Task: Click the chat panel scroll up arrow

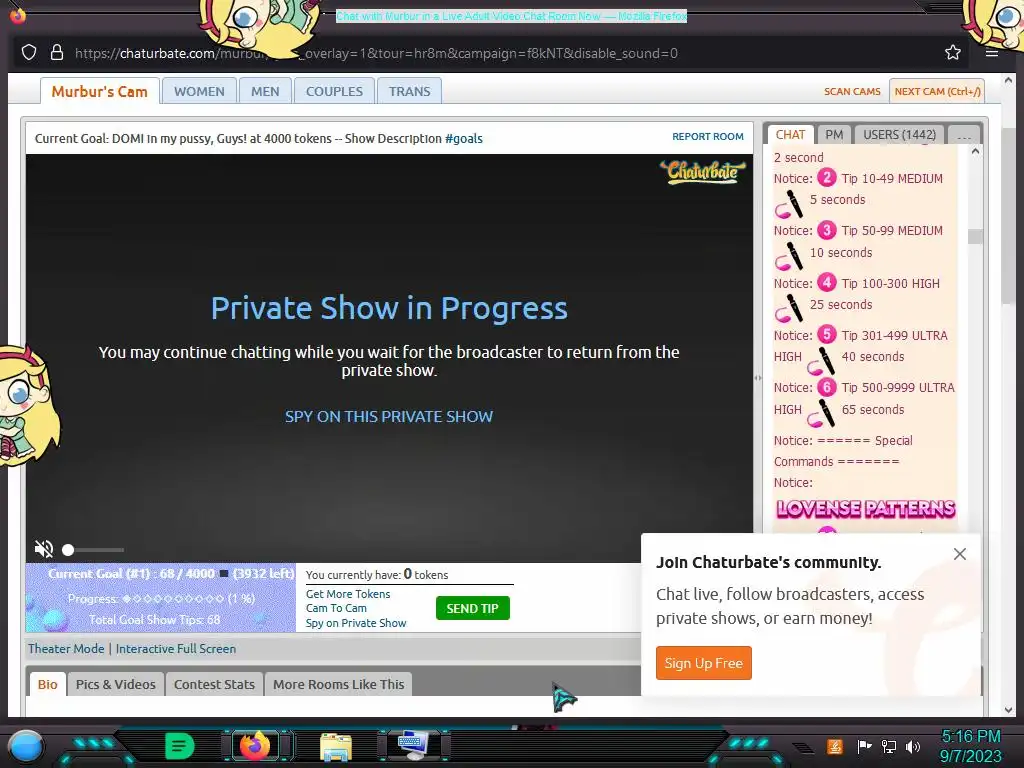Action: (x=975, y=152)
